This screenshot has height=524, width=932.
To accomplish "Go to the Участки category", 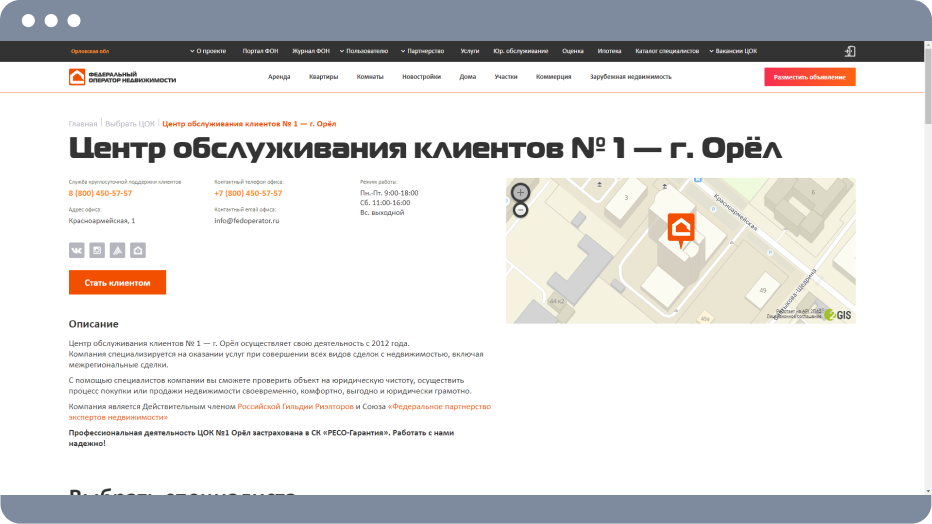I will (x=506, y=77).
